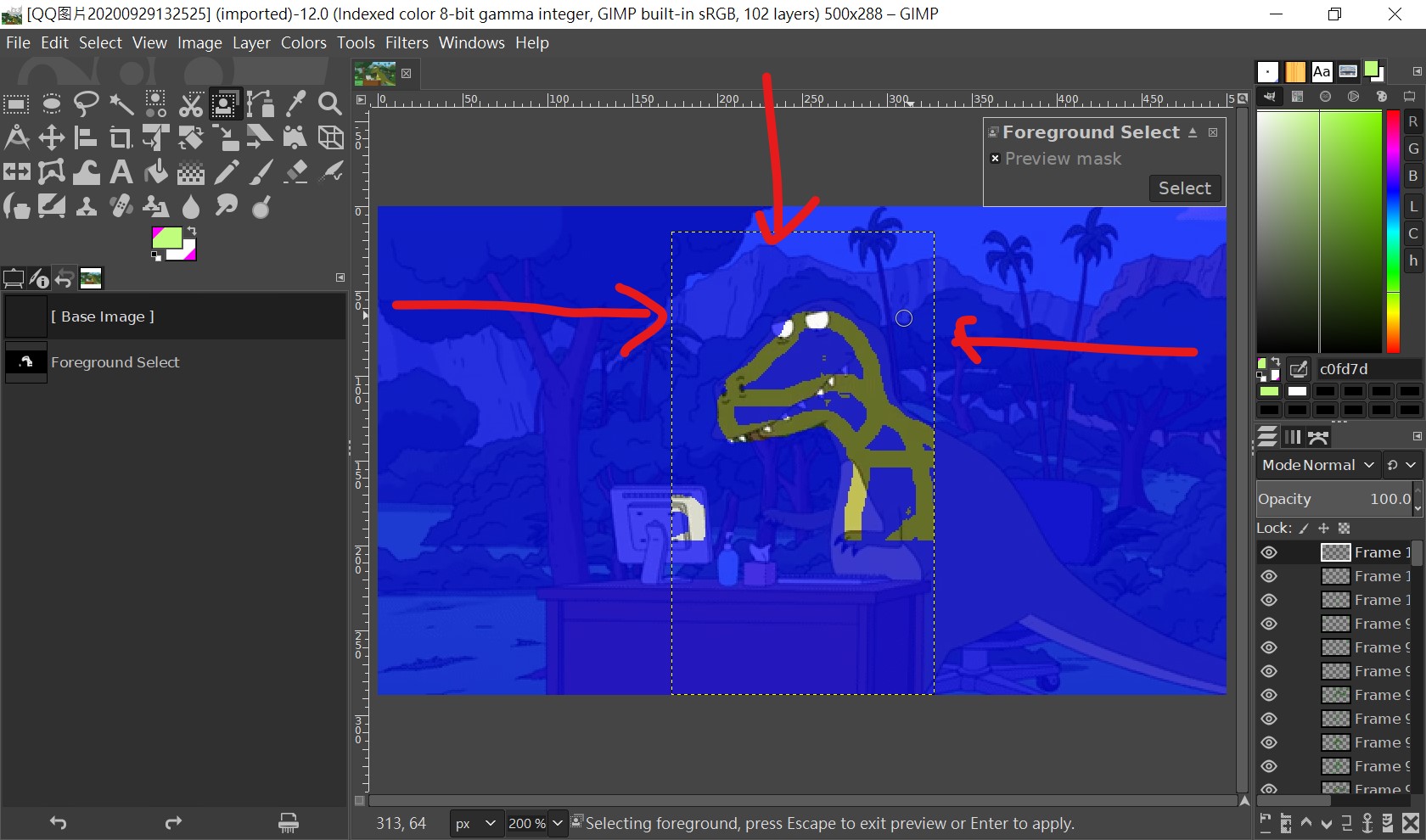Select the Zoom magnifier tool
Viewport: 1426px width, 840px height.
[x=329, y=104]
